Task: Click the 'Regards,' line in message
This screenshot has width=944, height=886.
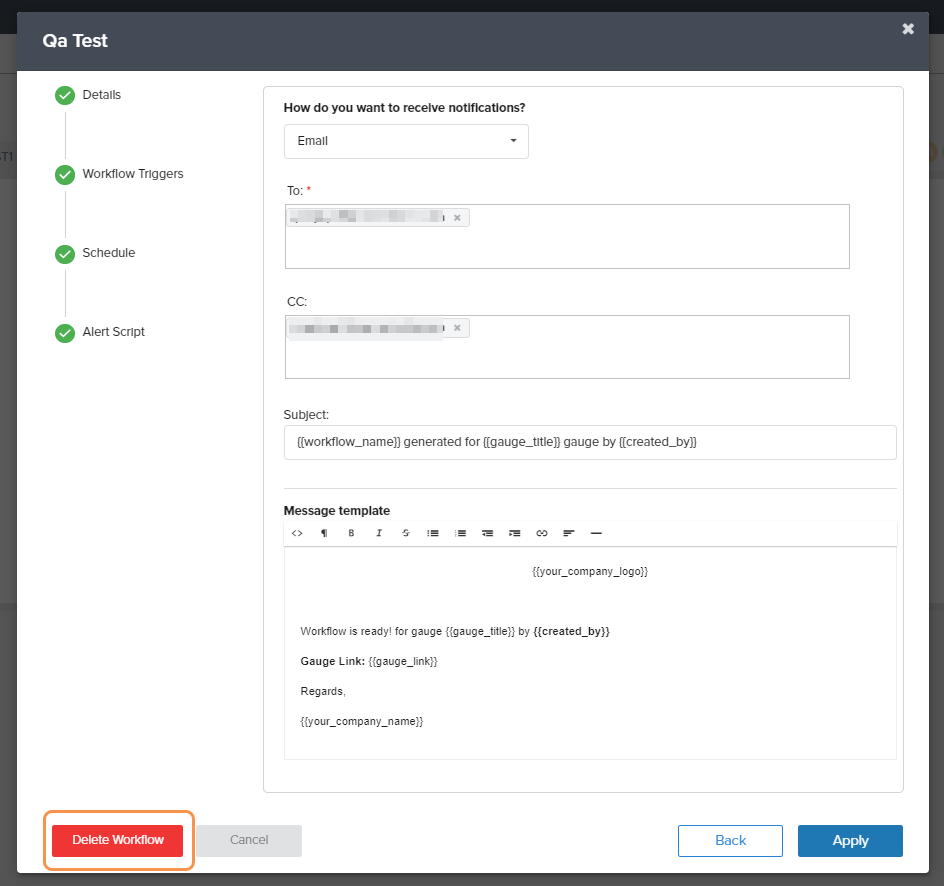Action: point(323,692)
